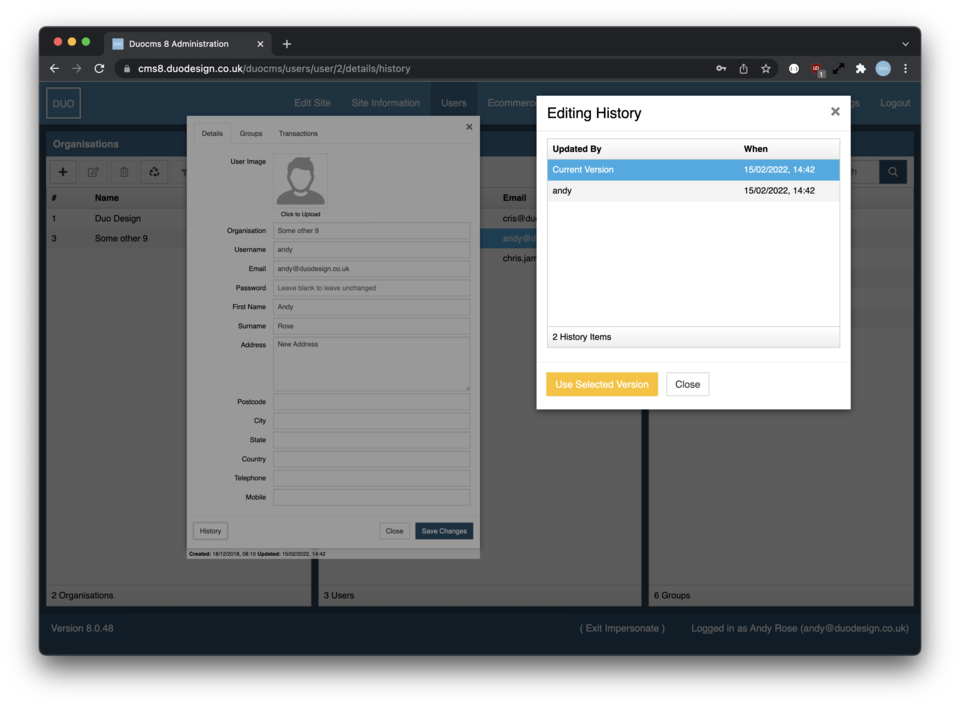Open the browser extensions puzzle icon
This screenshot has width=960, height=707.
pos(860,69)
